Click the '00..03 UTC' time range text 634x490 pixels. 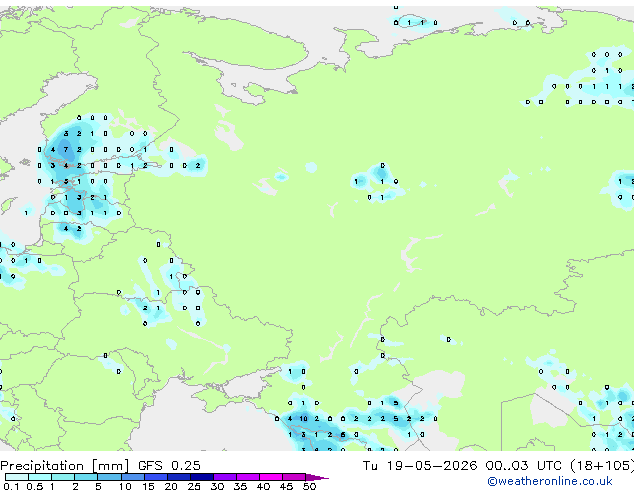coord(524,465)
